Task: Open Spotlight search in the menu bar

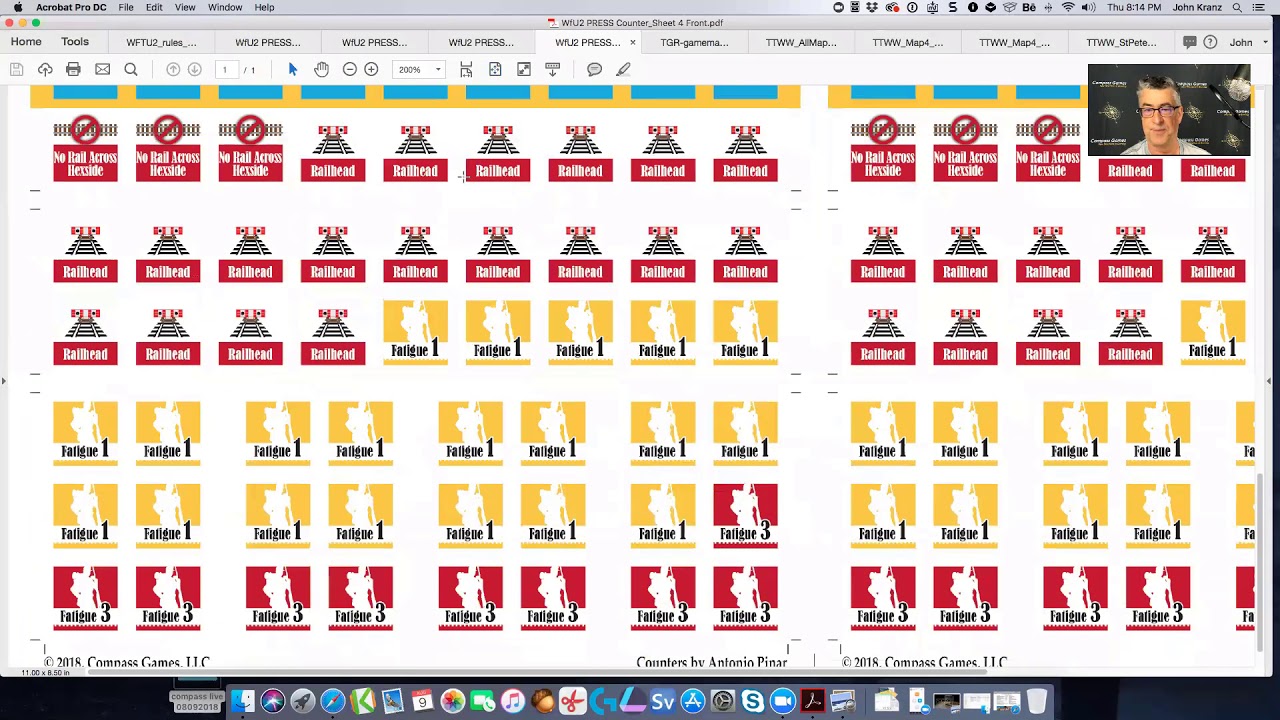Action: click(1237, 7)
